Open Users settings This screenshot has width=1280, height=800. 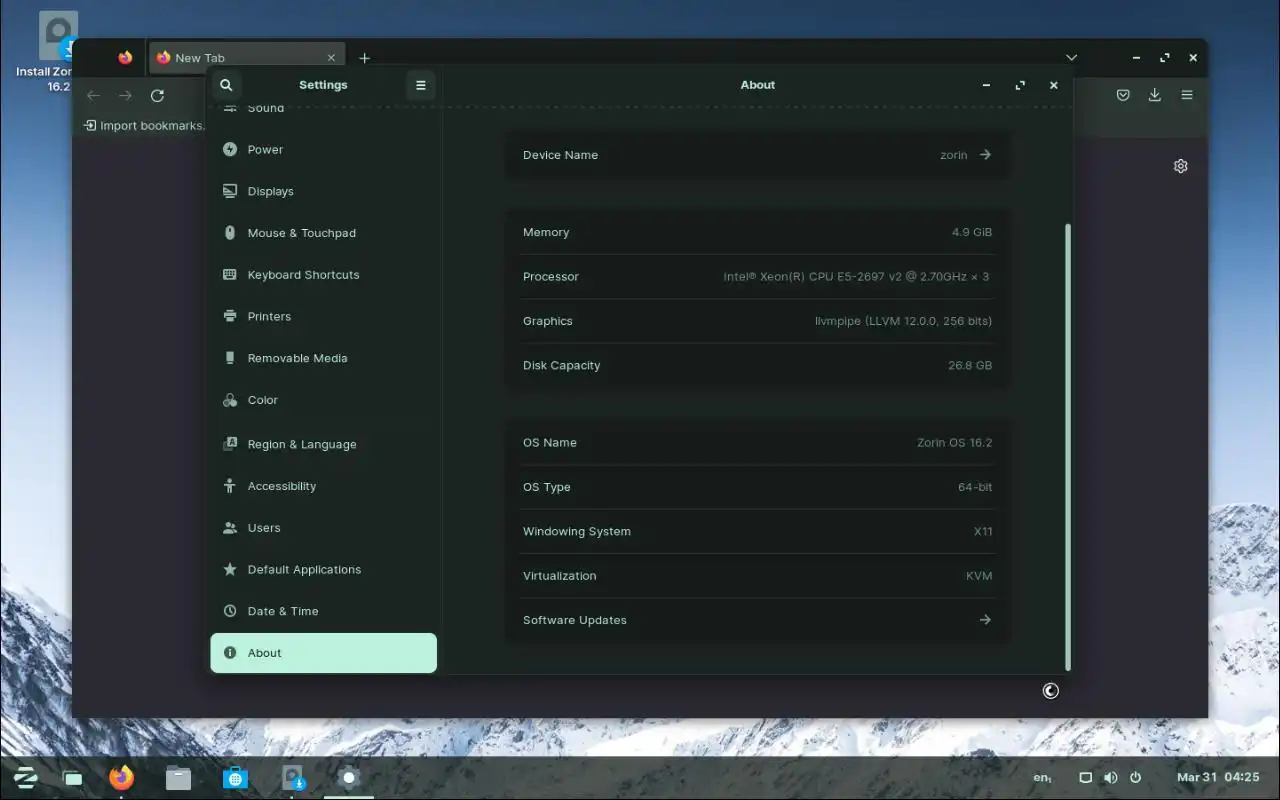pos(323,528)
